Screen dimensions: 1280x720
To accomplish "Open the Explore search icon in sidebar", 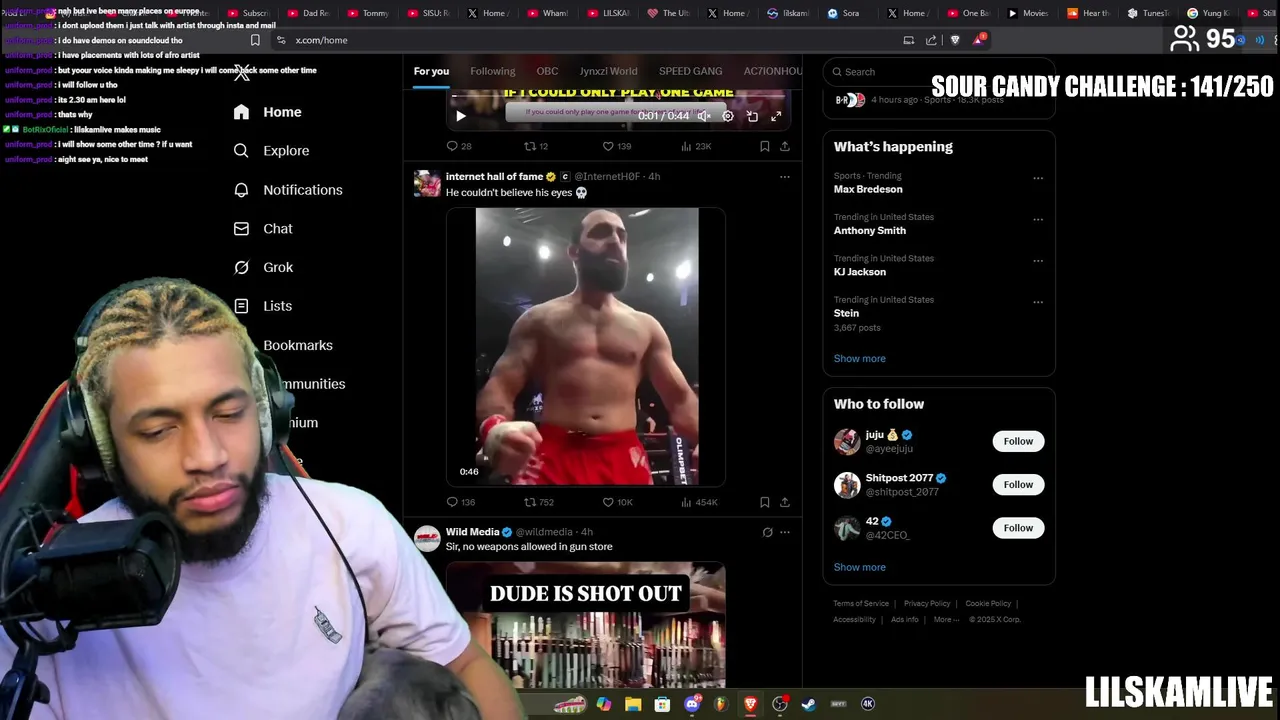I will [x=241, y=151].
